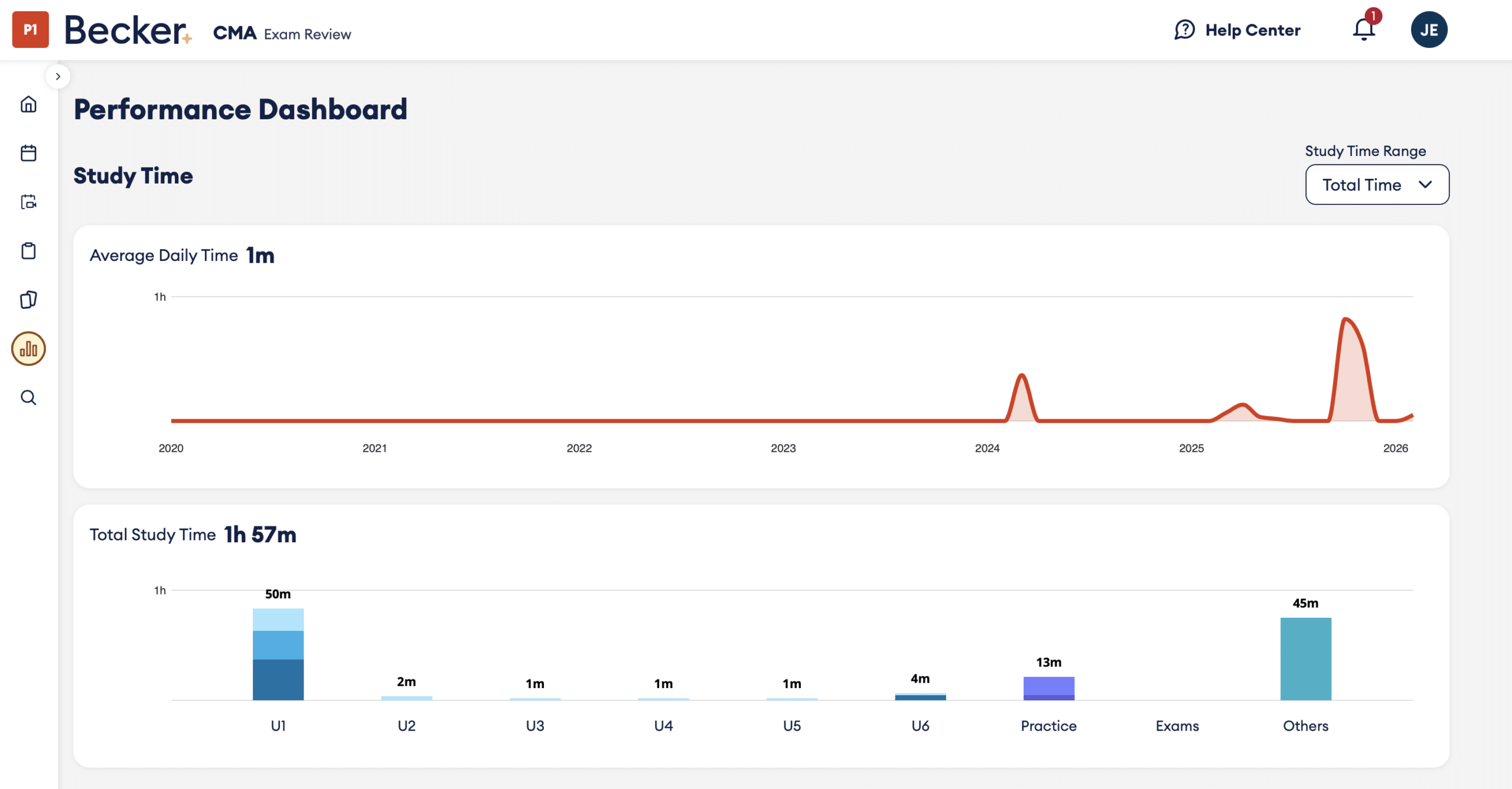Select the performance bar chart sidebar icon
This screenshot has height=789, width=1512.
(28, 348)
